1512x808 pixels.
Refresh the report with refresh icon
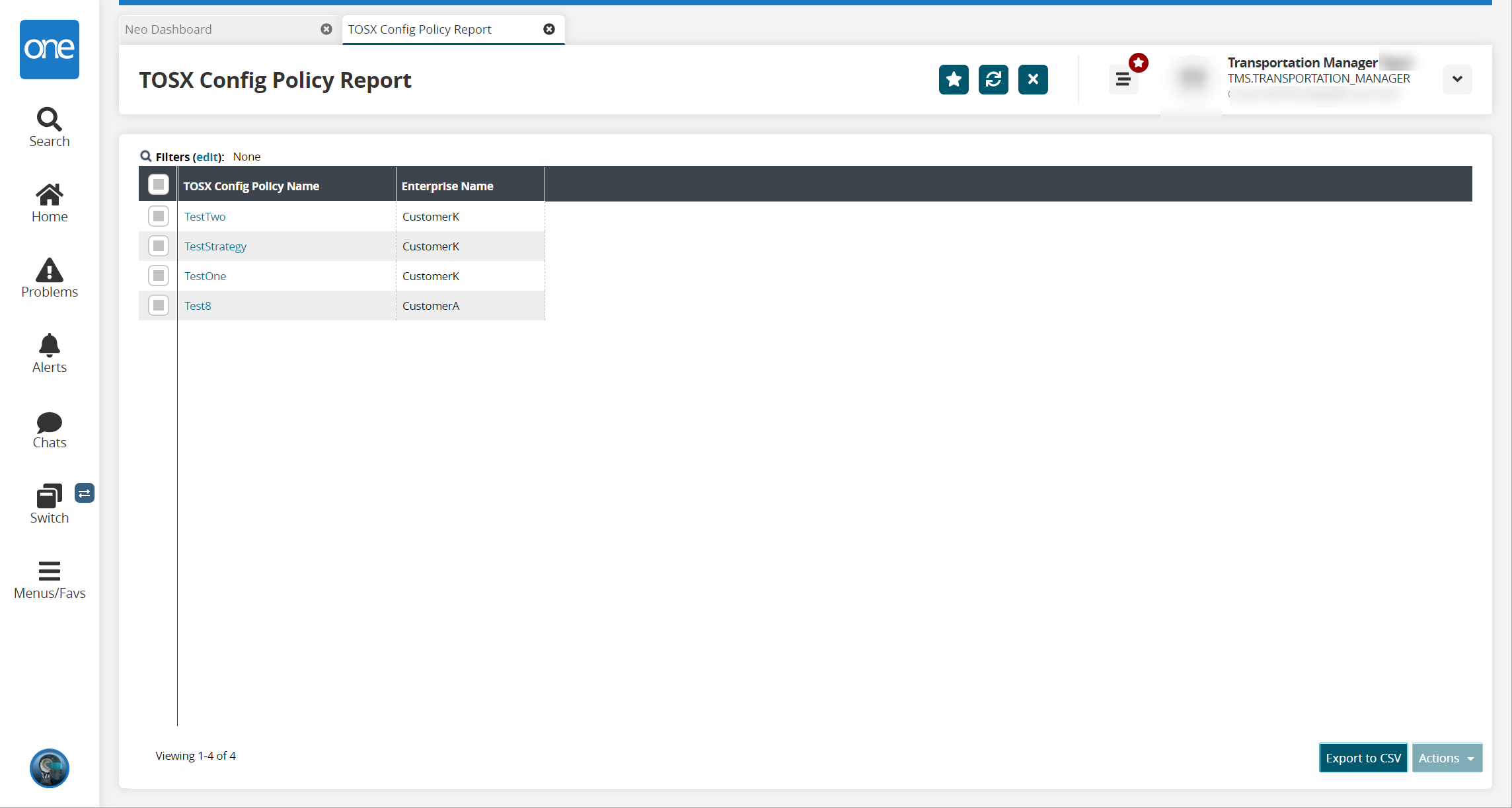point(993,80)
